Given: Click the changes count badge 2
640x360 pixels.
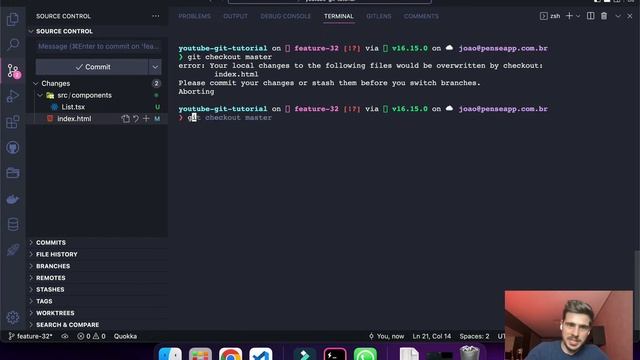Looking at the screenshot, I should coord(156,83).
